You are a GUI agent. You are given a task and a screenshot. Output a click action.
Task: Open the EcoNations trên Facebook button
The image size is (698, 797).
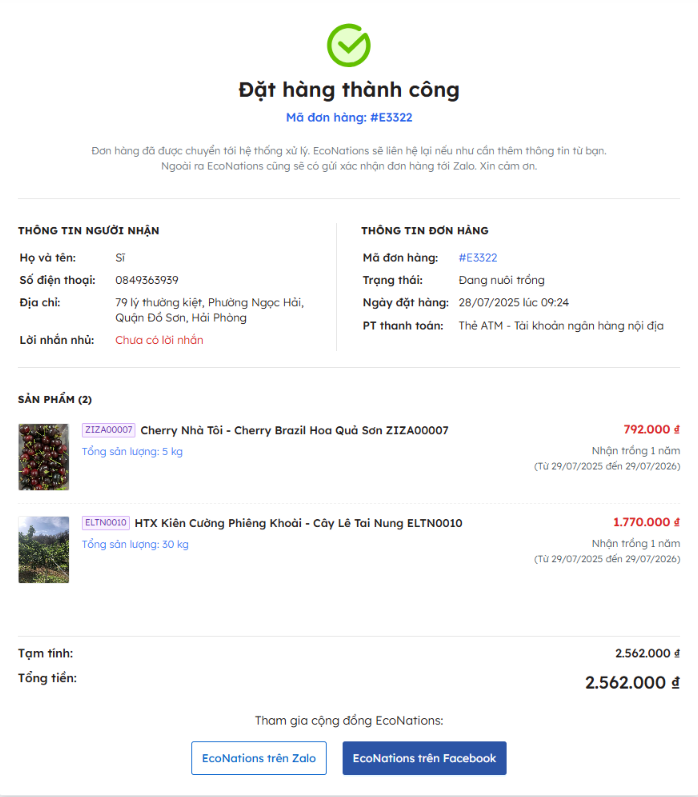(x=424, y=758)
